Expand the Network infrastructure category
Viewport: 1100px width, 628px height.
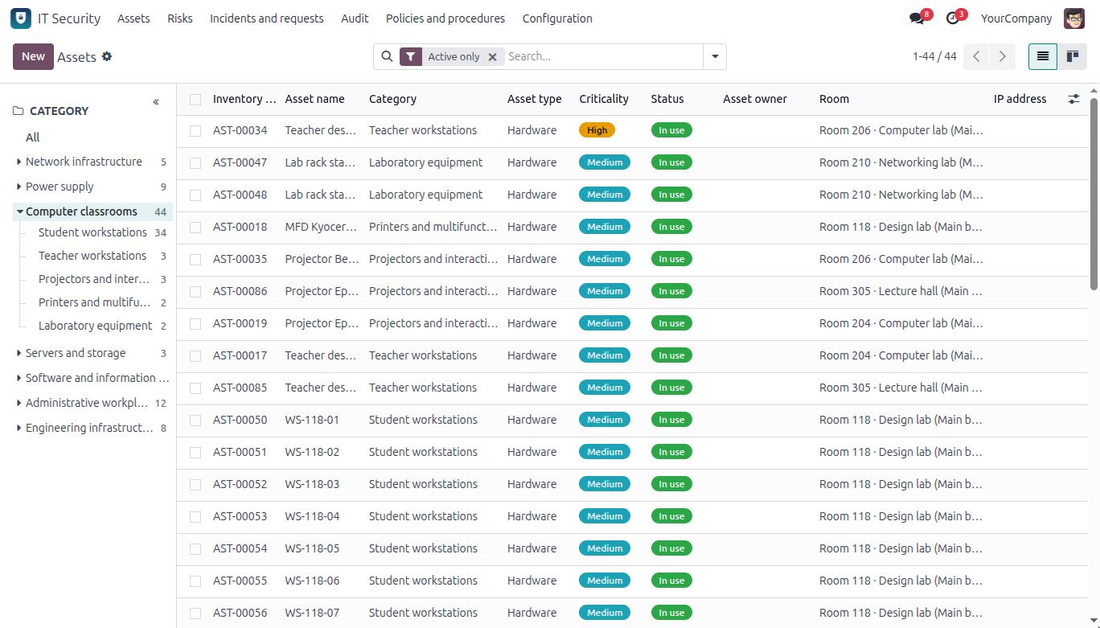(18, 161)
